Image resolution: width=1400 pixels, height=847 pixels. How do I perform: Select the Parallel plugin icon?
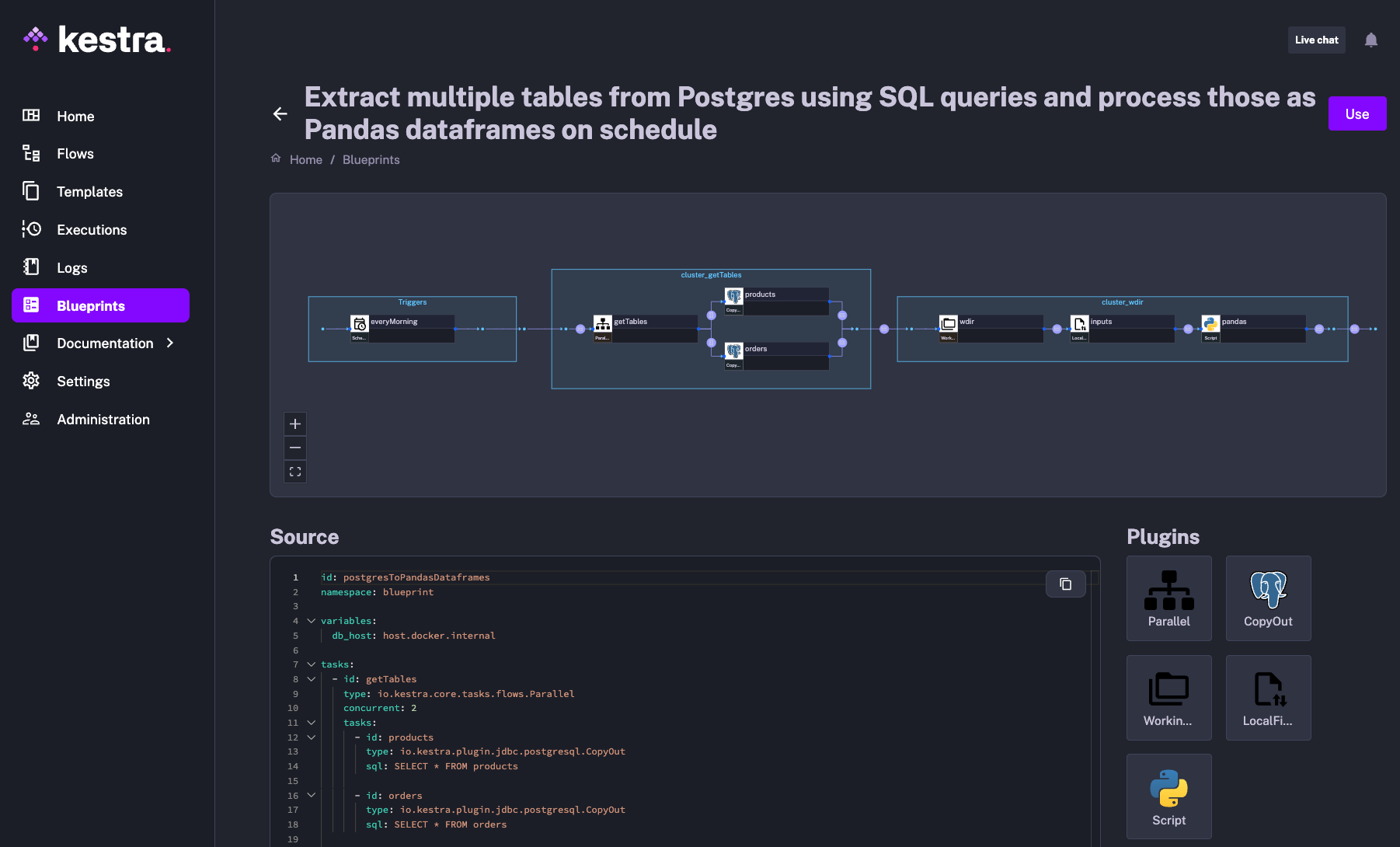pyautogui.click(x=1168, y=598)
